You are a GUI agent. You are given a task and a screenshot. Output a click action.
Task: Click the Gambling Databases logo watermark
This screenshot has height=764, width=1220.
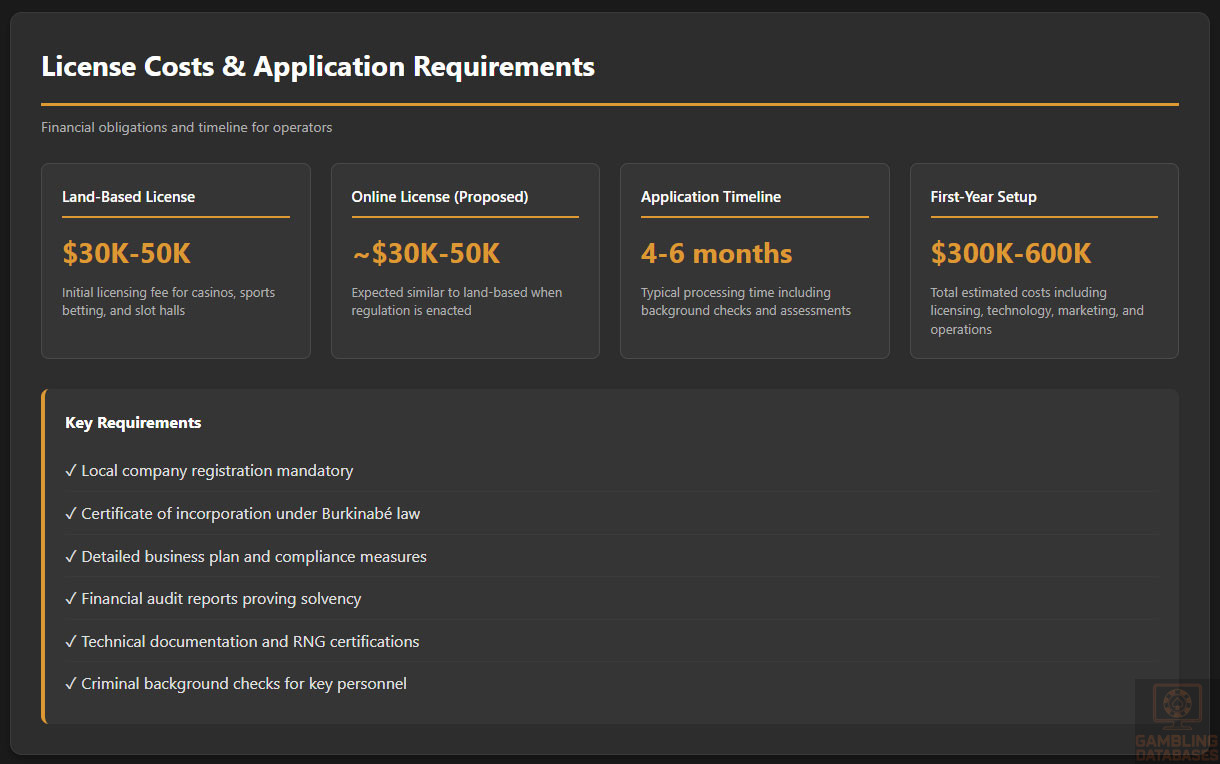[1176, 718]
